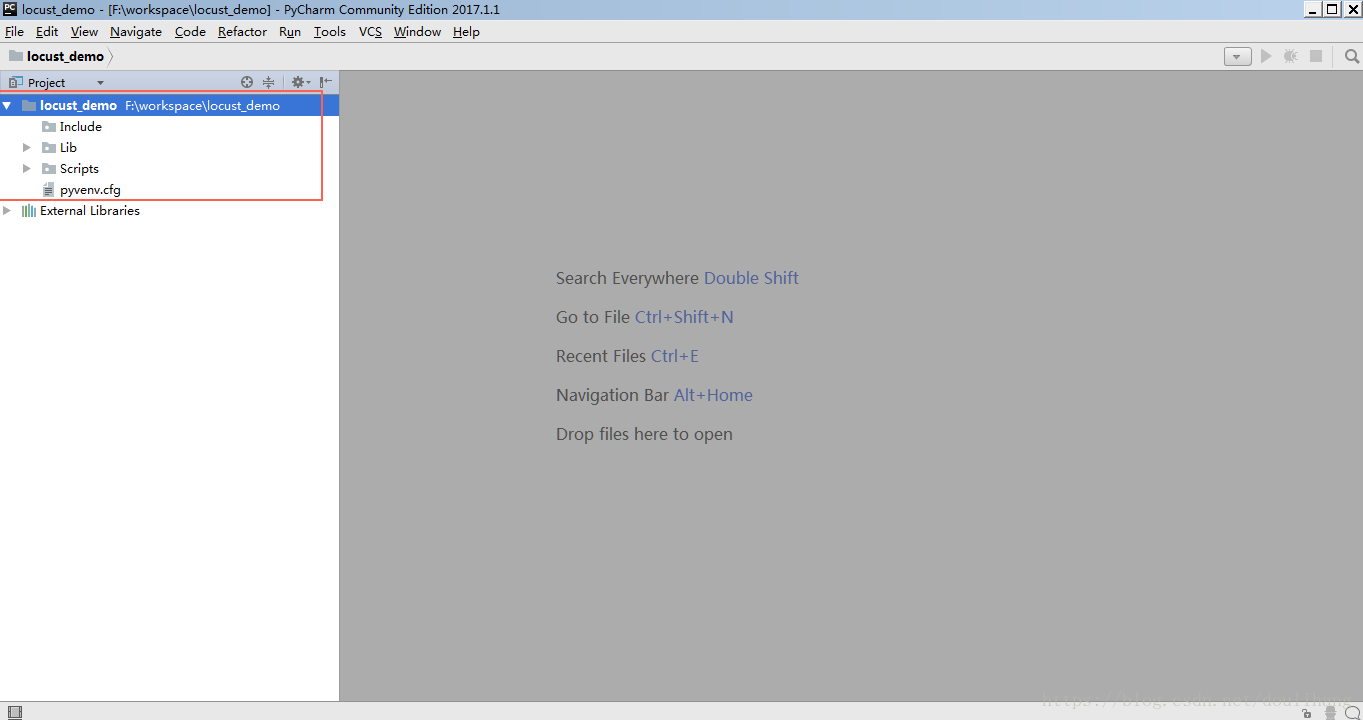Open the Code menu

pos(190,31)
